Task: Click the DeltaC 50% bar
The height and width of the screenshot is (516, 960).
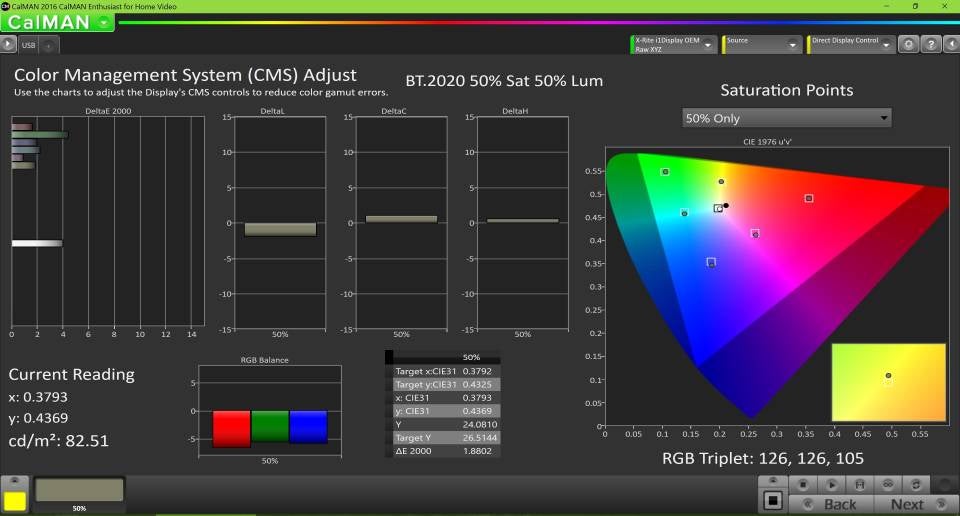Action: (x=402, y=219)
